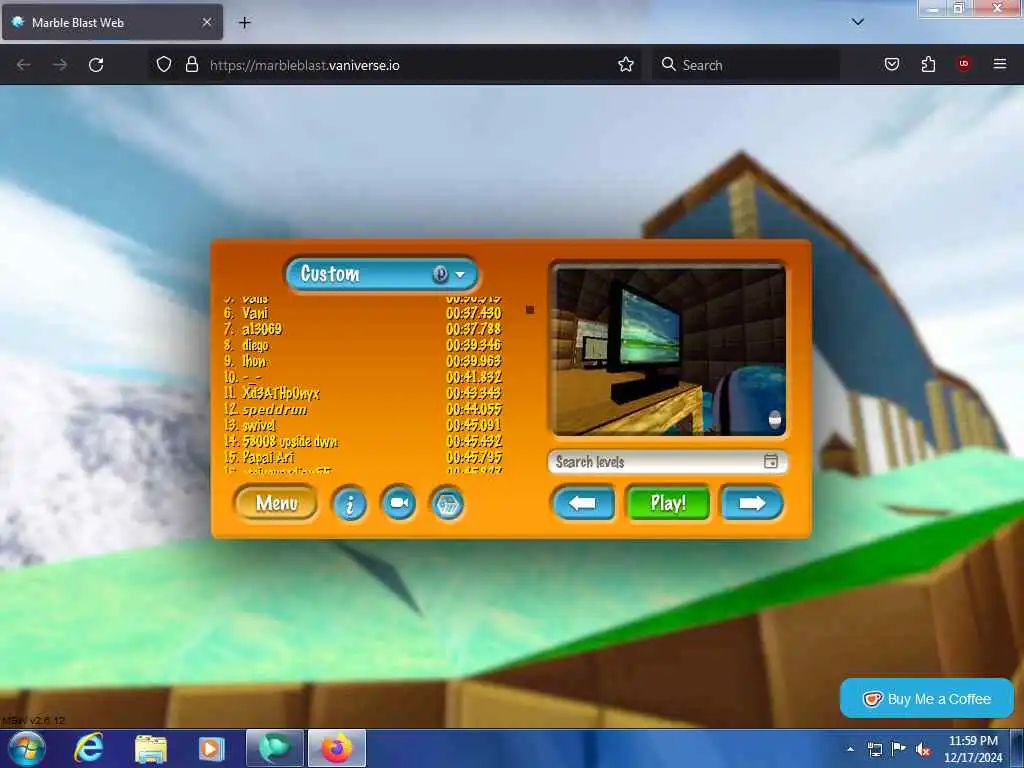
Task: Go to the previous level arrow
Action: (x=583, y=503)
